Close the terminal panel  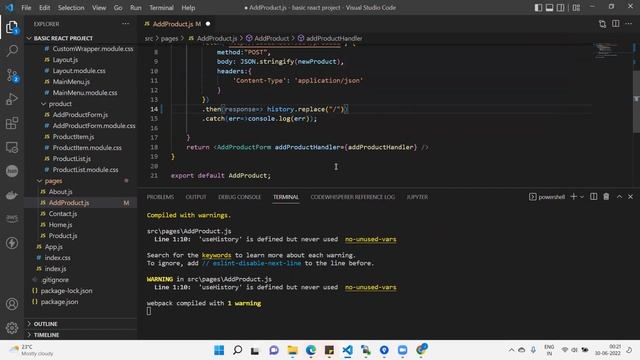click(x=631, y=197)
